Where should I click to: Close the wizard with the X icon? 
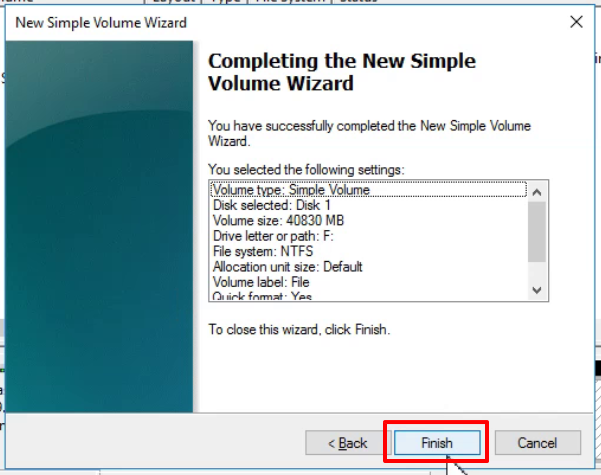(576, 22)
